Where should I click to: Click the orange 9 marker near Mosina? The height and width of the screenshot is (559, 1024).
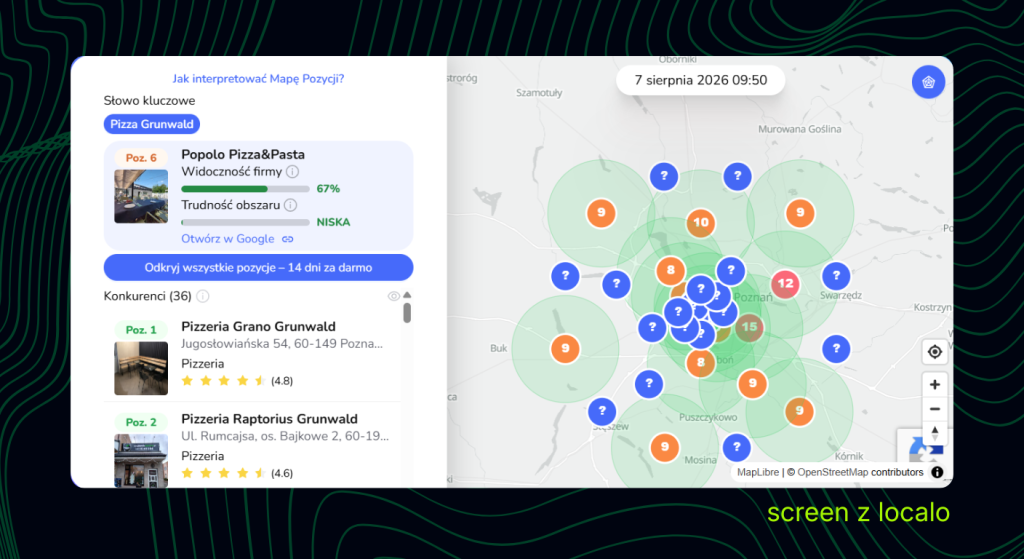coord(665,447)
